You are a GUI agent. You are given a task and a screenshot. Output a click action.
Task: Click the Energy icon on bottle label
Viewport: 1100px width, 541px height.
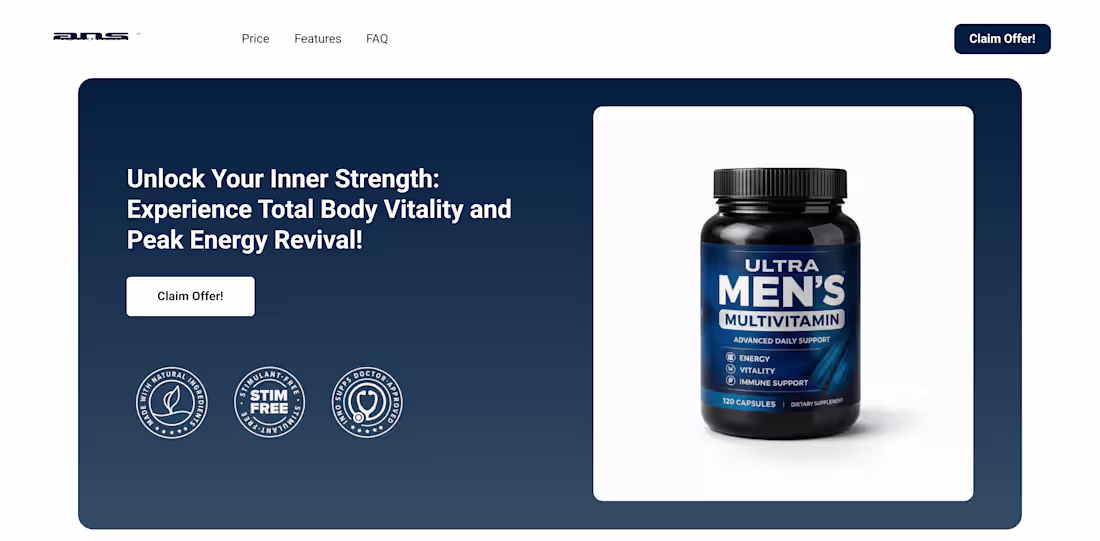(730, 358)
